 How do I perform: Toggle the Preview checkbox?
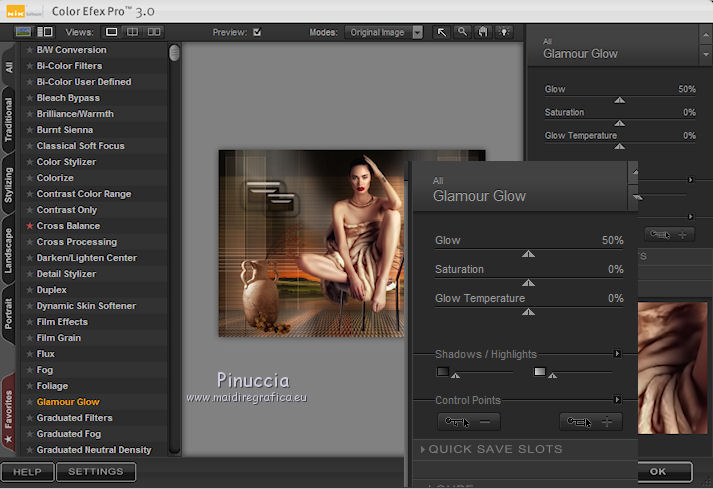coord(257,32)
